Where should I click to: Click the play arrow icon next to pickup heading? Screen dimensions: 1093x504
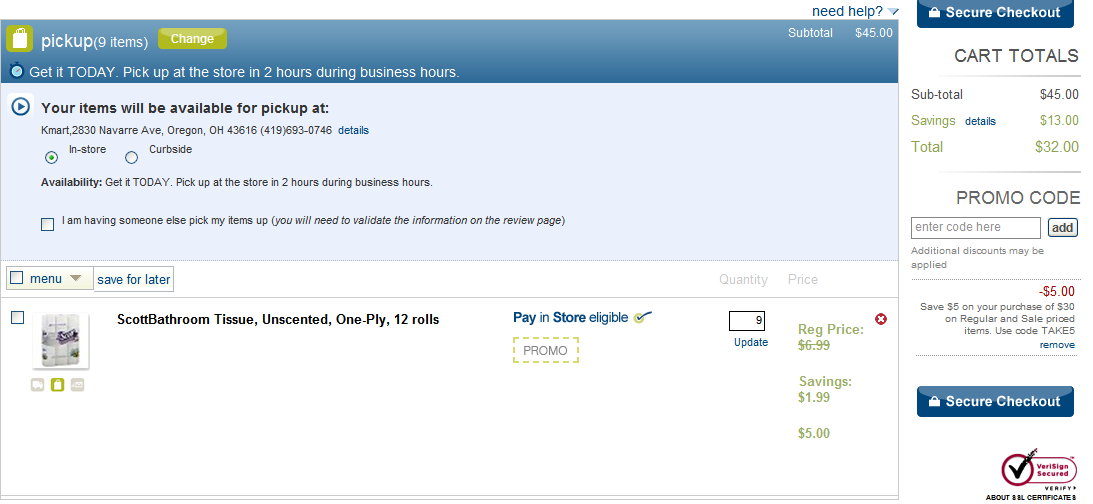click(21, 107)
